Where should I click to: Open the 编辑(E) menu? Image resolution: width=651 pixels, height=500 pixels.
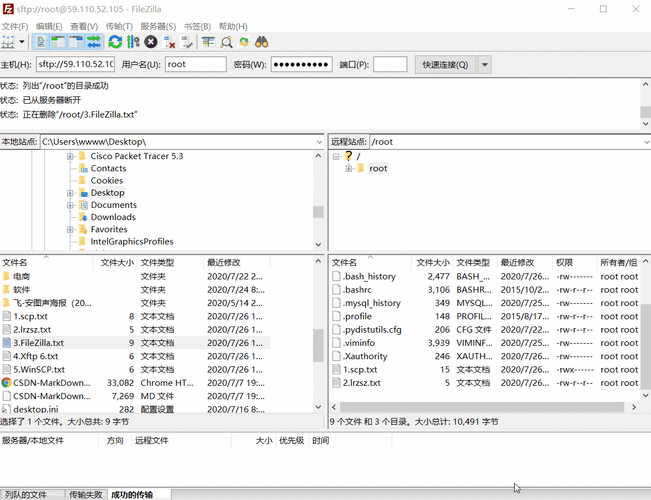pos(49,26)
